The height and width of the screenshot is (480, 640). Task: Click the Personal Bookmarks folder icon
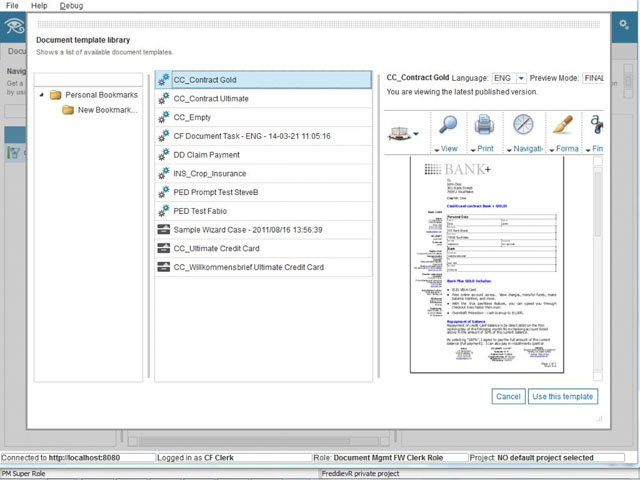tap(57, 95)
